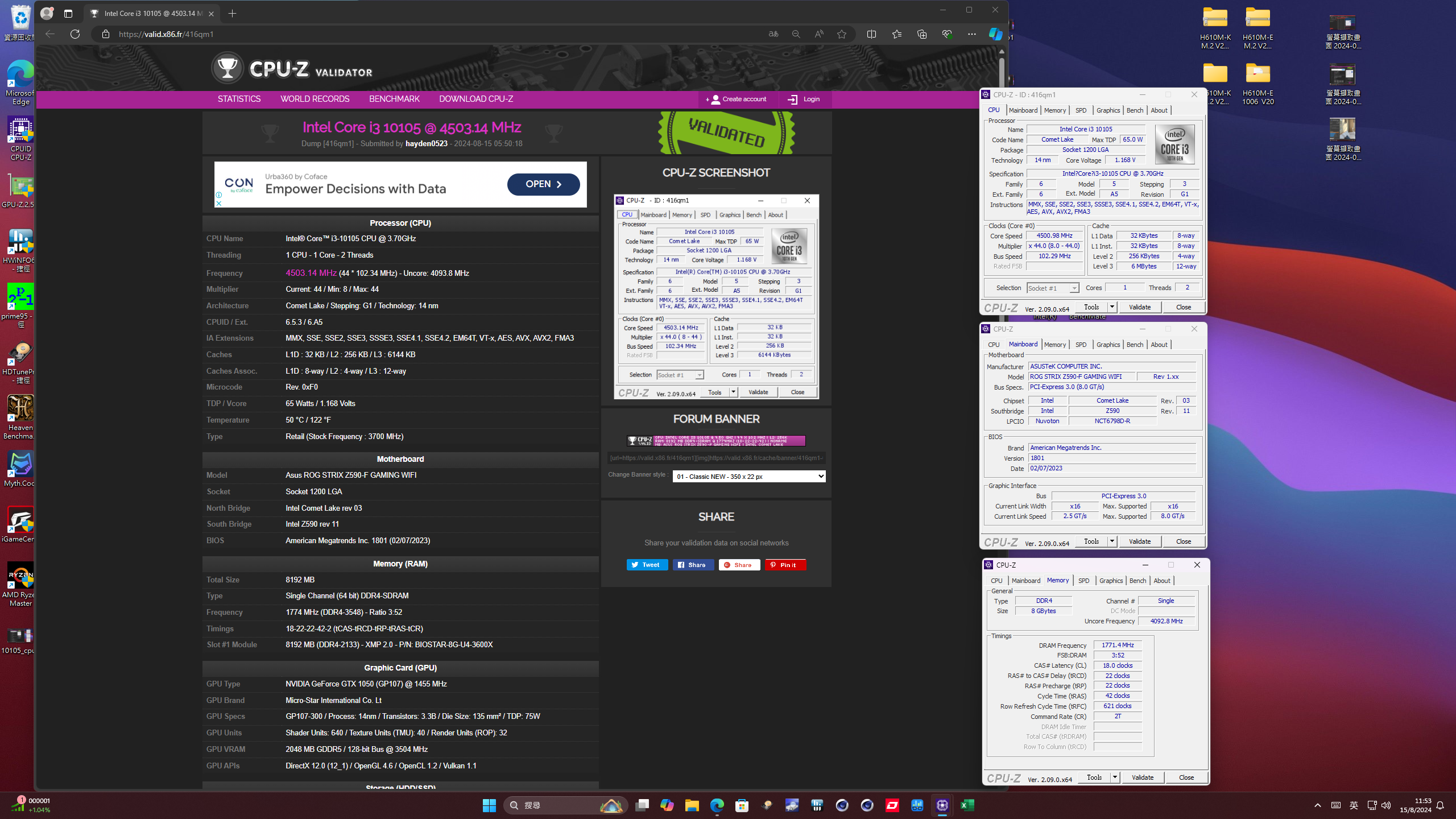Expand Tools arrow in CPU-Z 416qm1 window

pos(1112,307)
